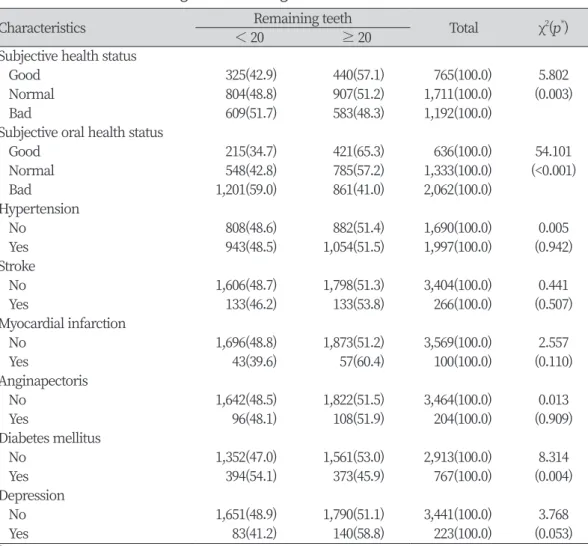Click cell 57(60.4)
Viewport: 588px width, 546px height.
tap(362, 362)
